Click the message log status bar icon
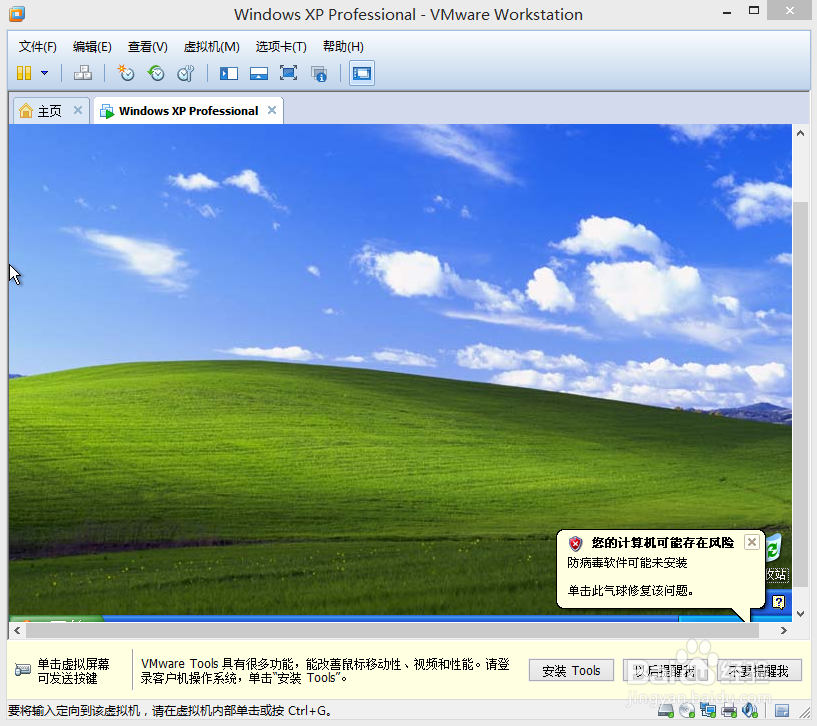Image resolution: width=817 pixels, height=726 pixels. coord(782,710)
